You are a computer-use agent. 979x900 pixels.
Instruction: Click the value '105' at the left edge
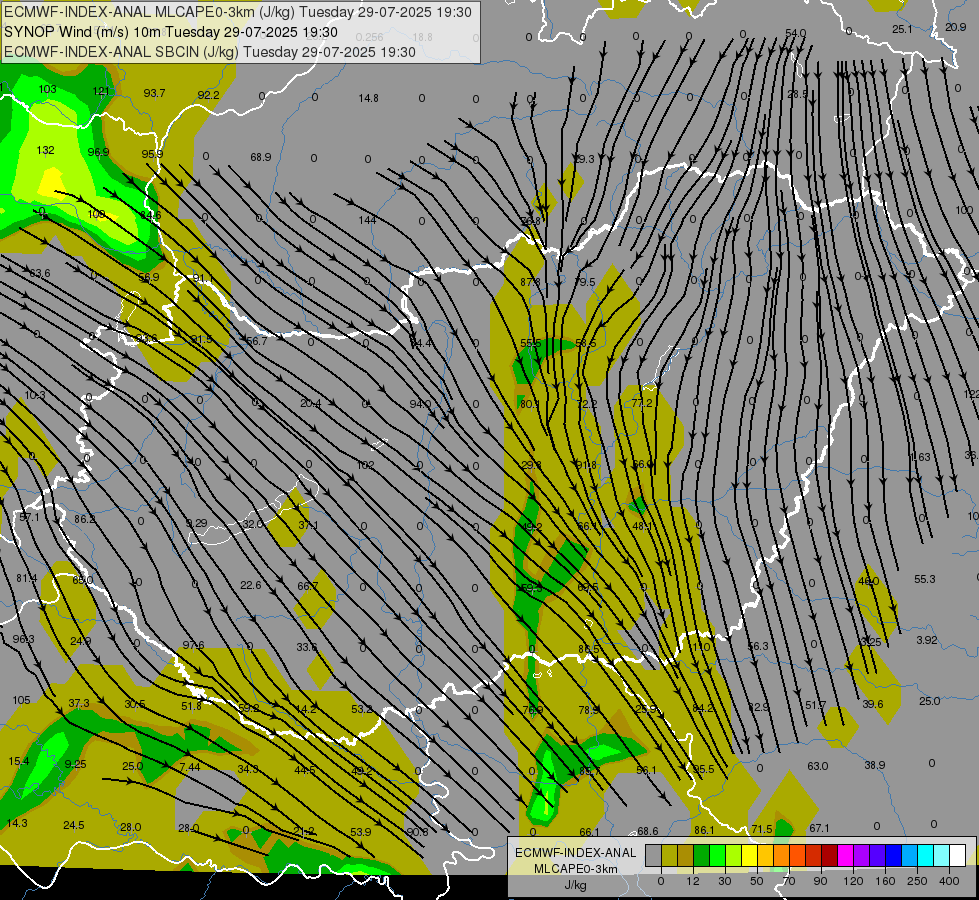click(x=21, y=700)
